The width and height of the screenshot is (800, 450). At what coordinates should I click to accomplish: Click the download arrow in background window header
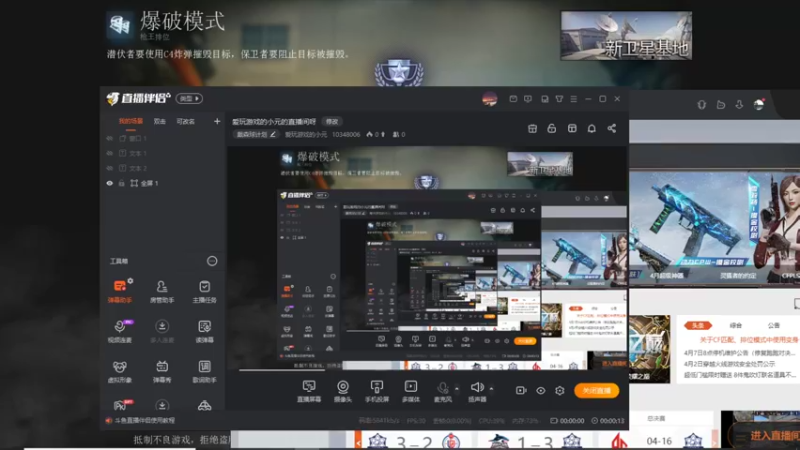[x=739, y=105]
